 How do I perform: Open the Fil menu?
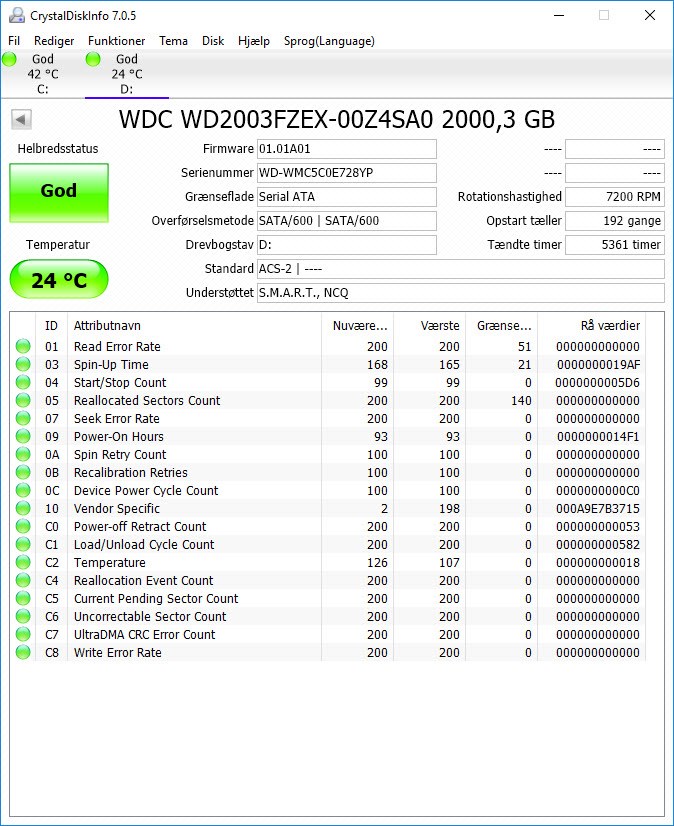[14, 41]
